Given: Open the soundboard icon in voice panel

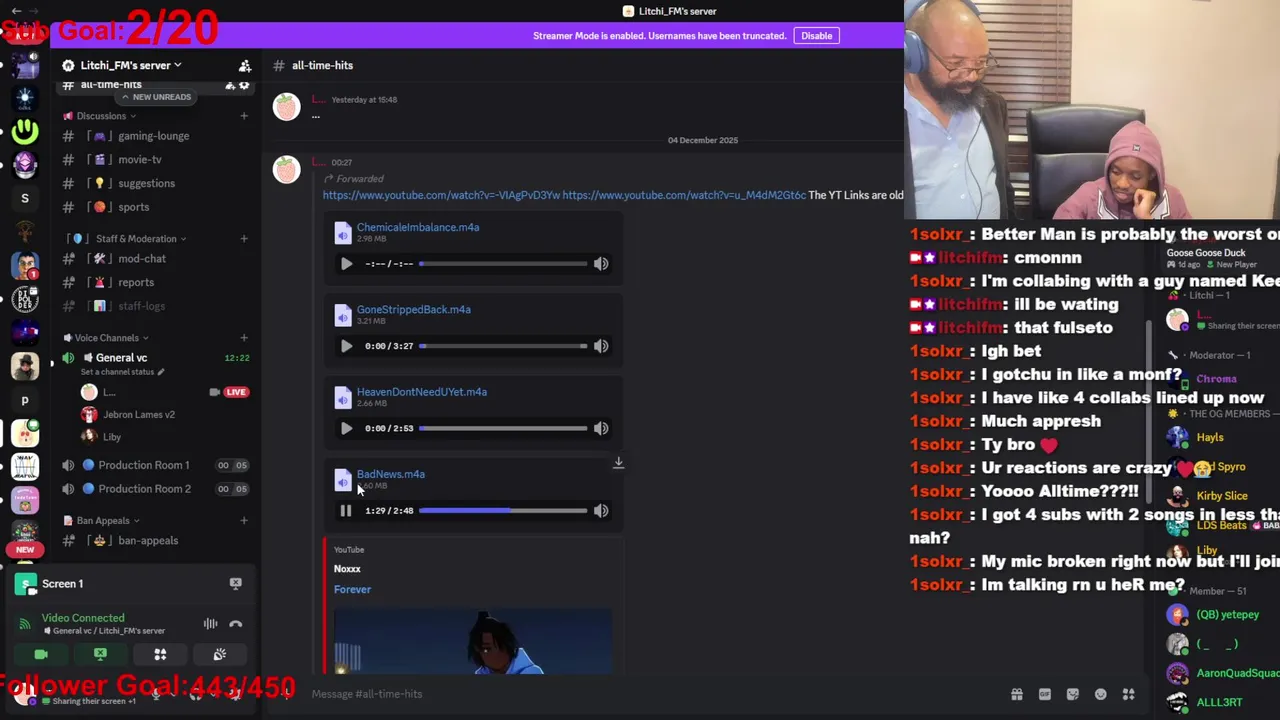Looking at the screenshot, I should click(219, 654).
